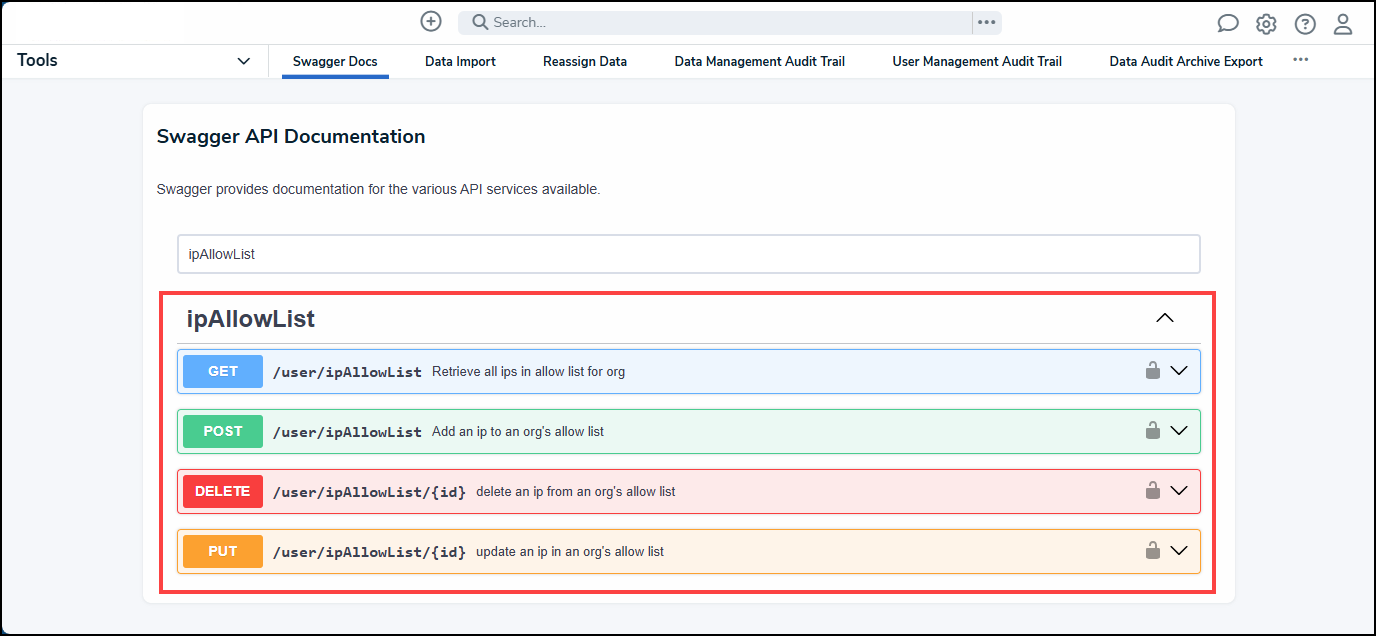Open Data Audit Archive Export tab
Viewport: 1376px width, 636px height.
(x=1186, y=62)
